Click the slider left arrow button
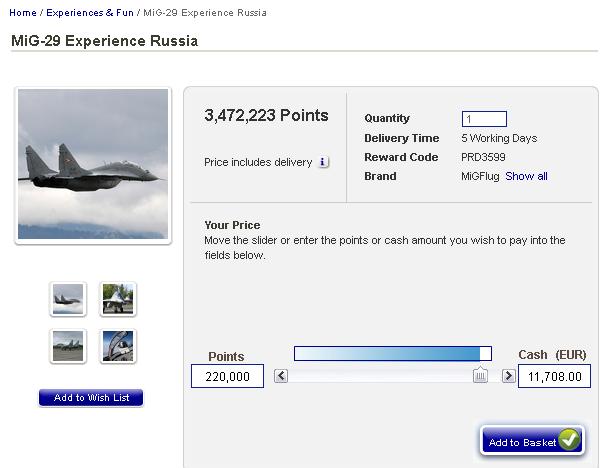This screenshot has height=468, width=600. tap(281, 376)
